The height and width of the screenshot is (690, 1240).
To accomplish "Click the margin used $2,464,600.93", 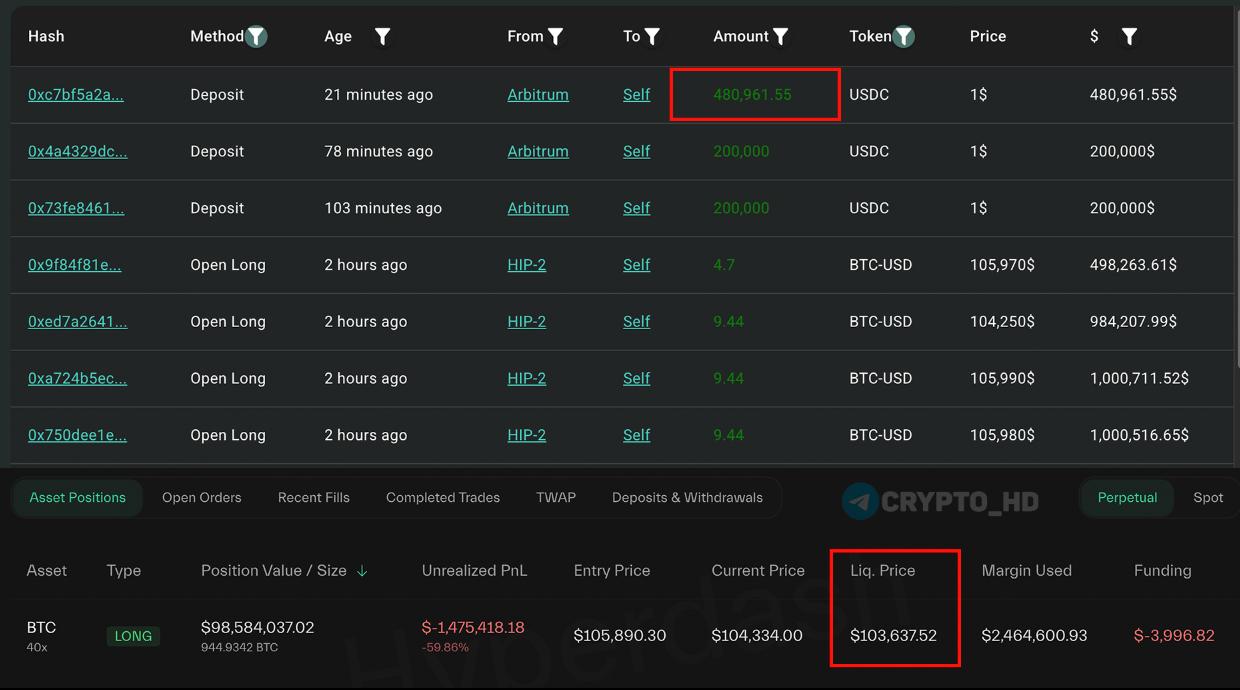I will (1034, 636).
